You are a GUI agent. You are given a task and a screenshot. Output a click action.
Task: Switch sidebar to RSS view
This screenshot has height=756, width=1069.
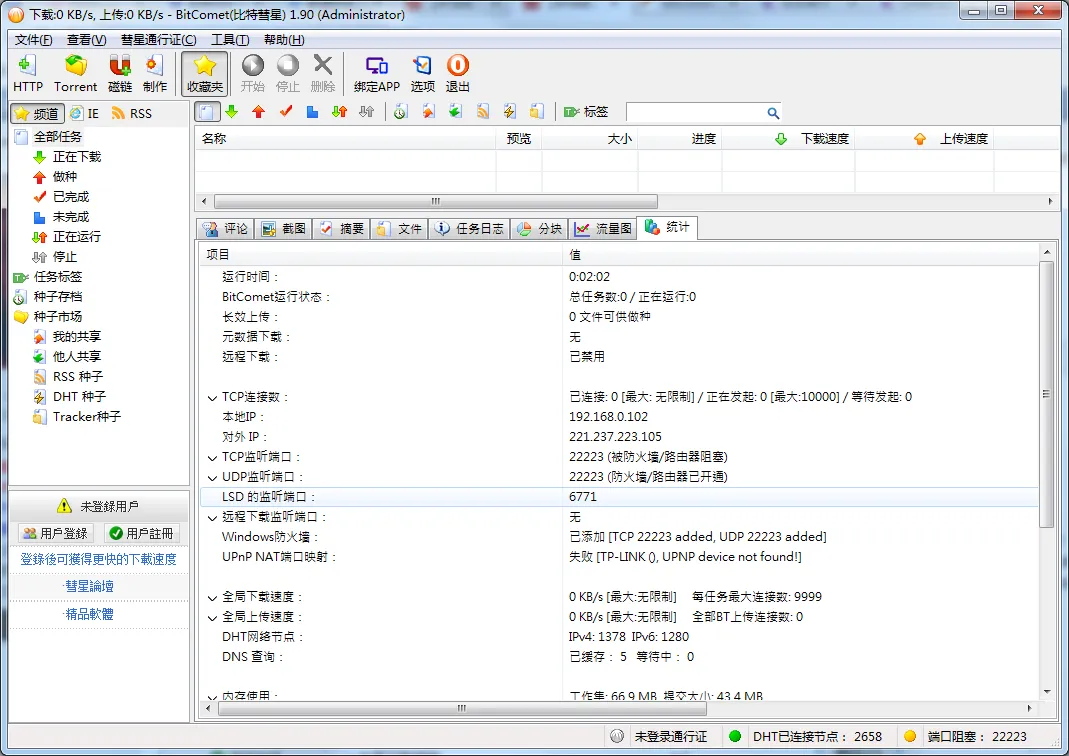(x=132, y=113)
